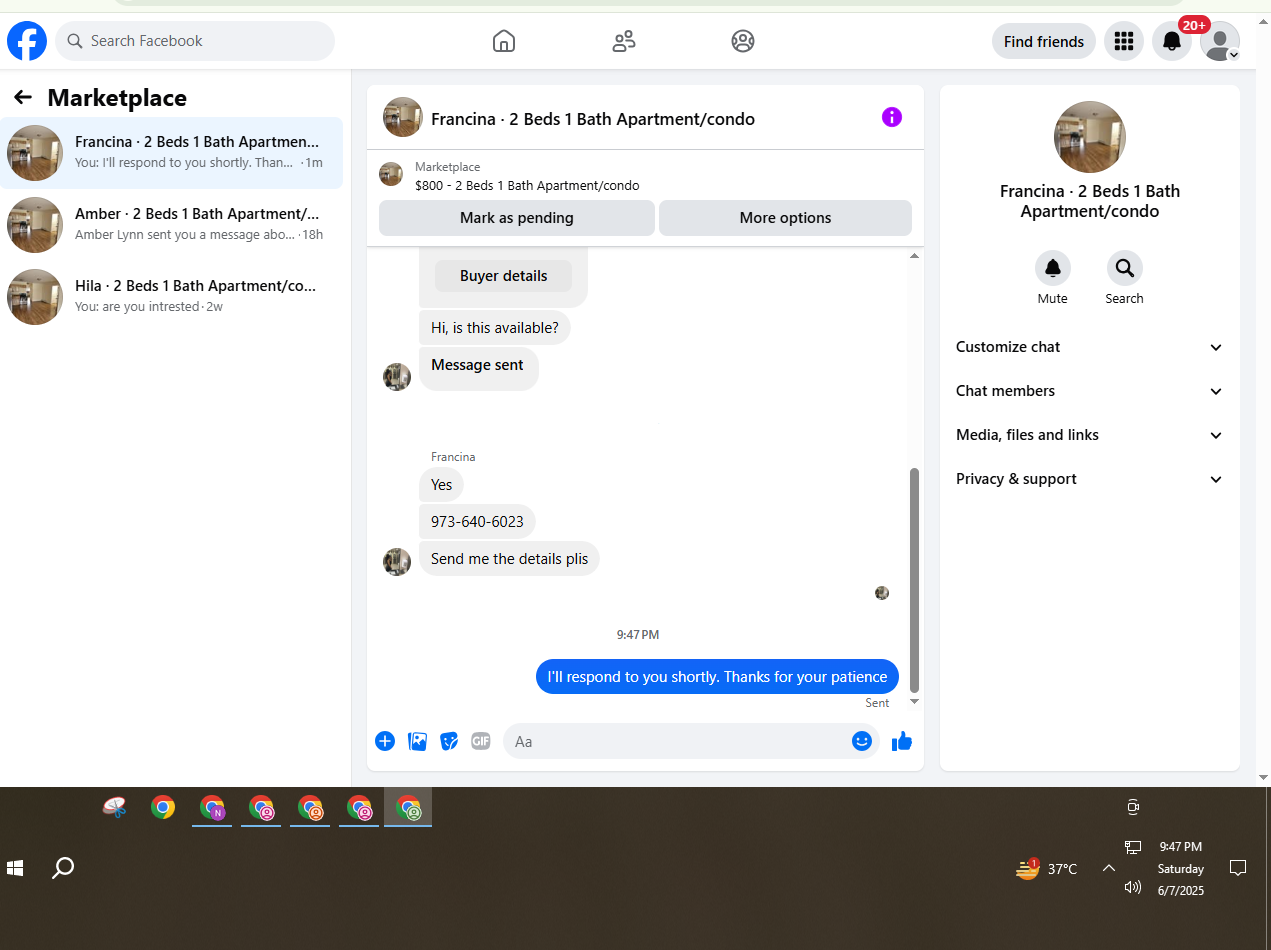The image size is (1271, 950).
Task: Click chat scroll down arrow
Action: pos(914,701)
